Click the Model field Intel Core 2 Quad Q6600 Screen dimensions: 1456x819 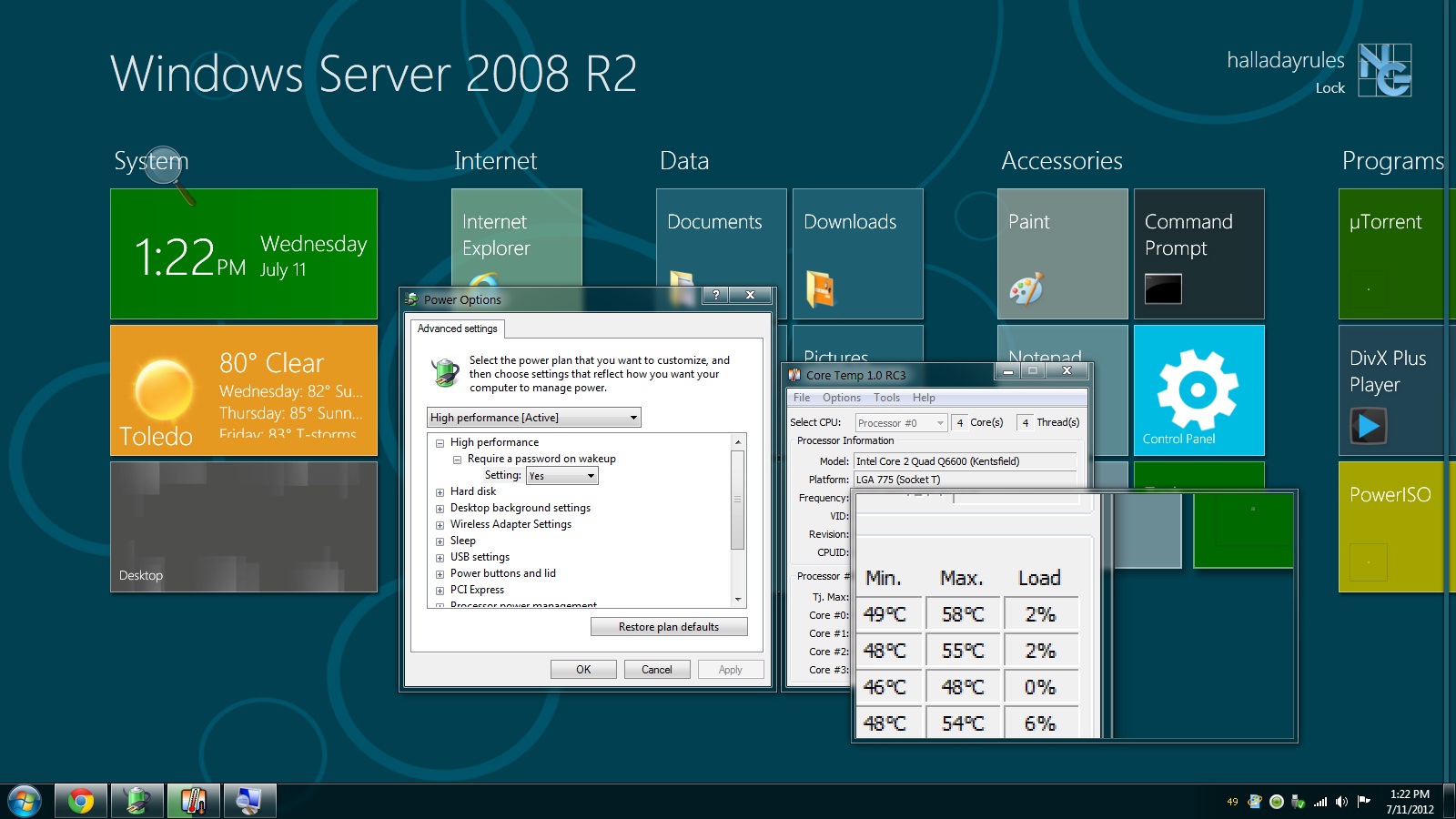(x=965, y=461)
